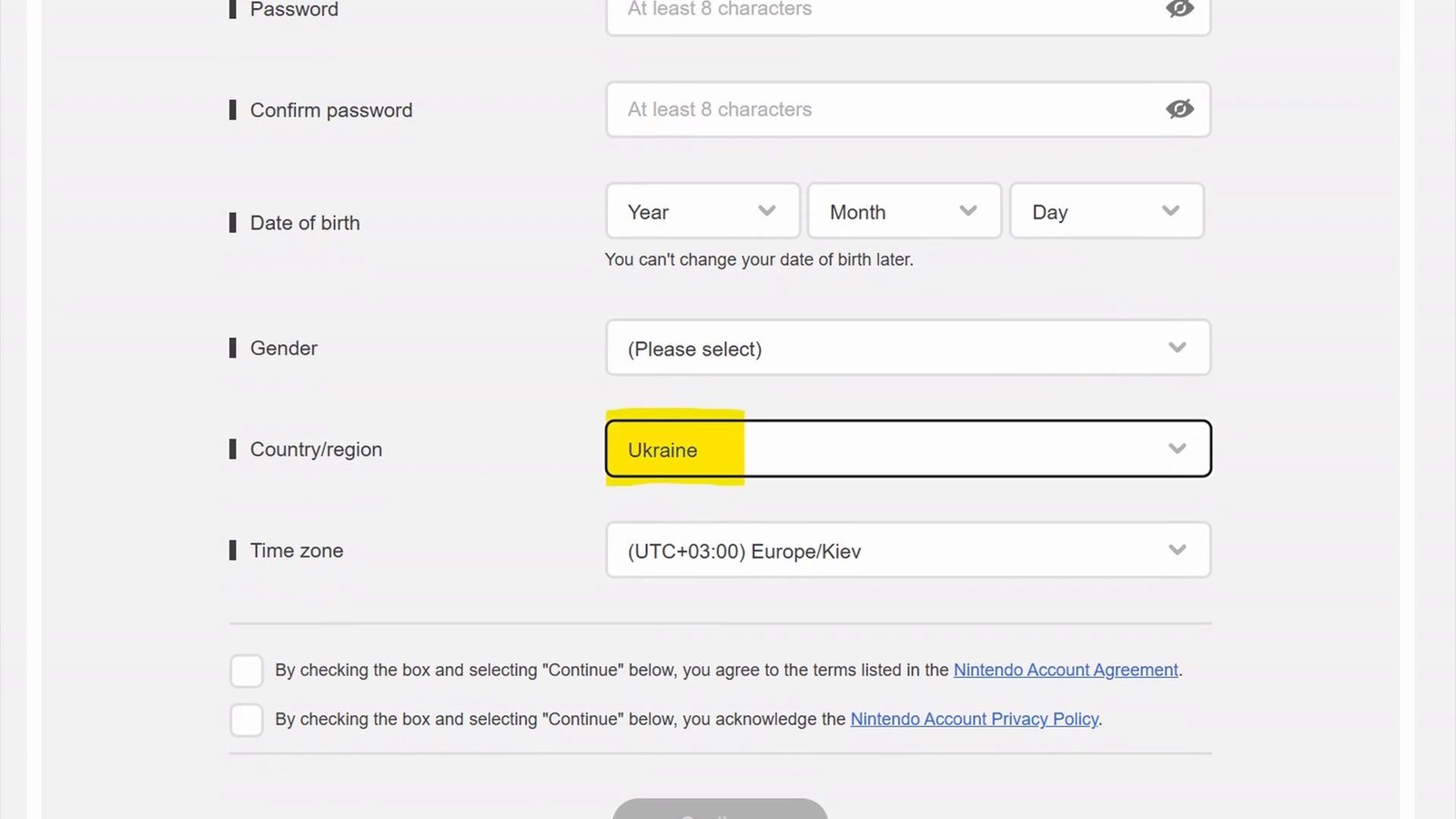Open the Nintendo Account Privacy Policy link
The height and width of the screenshot is (819, 1456).
point(975,719)
